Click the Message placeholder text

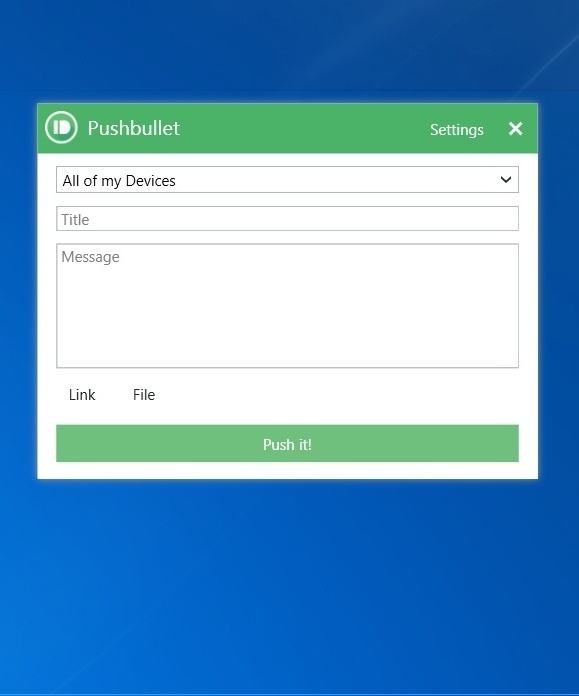(x=91, y=257)
